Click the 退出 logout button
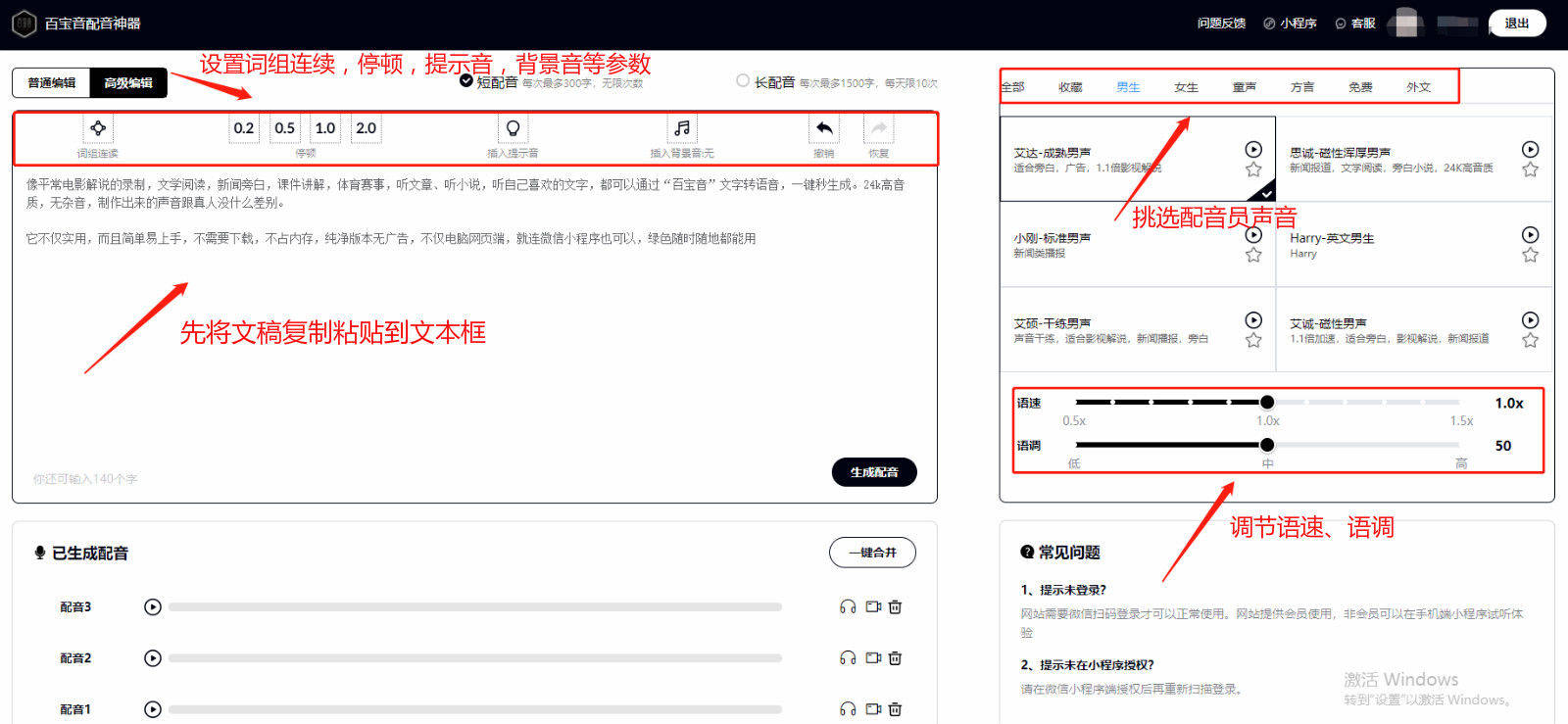Viewport: 1568px width, 724px height. pyautogui.click(x=1517, y=24)
